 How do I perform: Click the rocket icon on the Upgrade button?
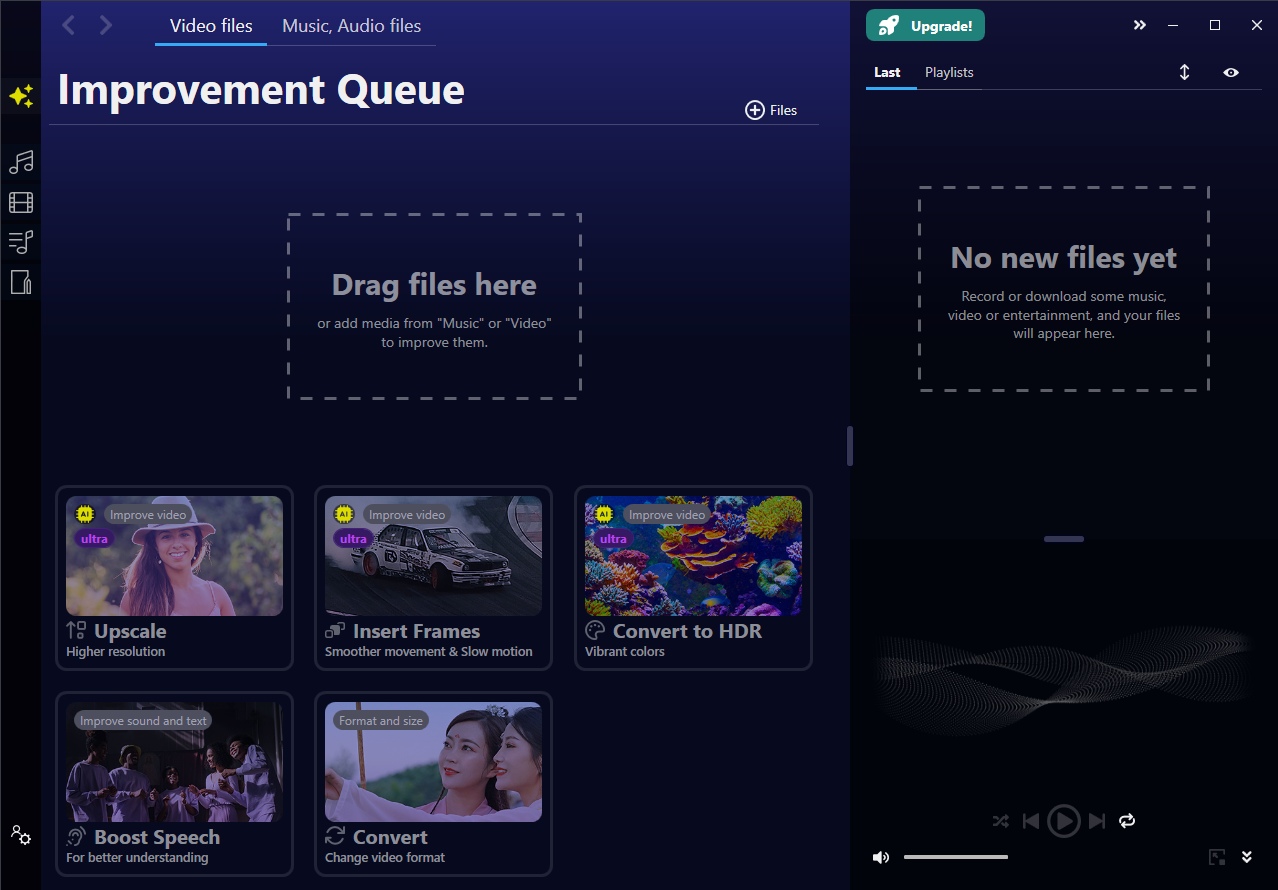pos(889,26)
